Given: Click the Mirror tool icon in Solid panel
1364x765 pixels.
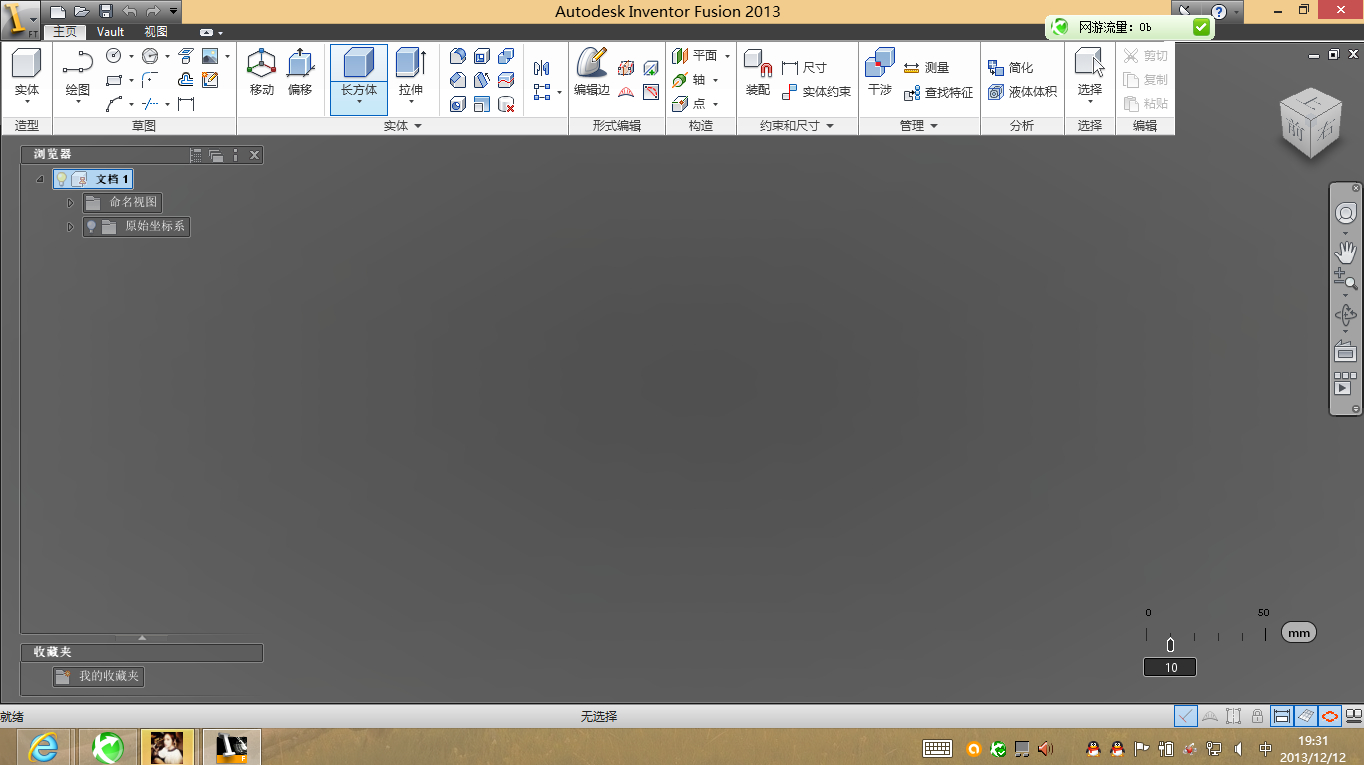Looking at the screenshot, I should pyautogui.click(x=542, y=68).
